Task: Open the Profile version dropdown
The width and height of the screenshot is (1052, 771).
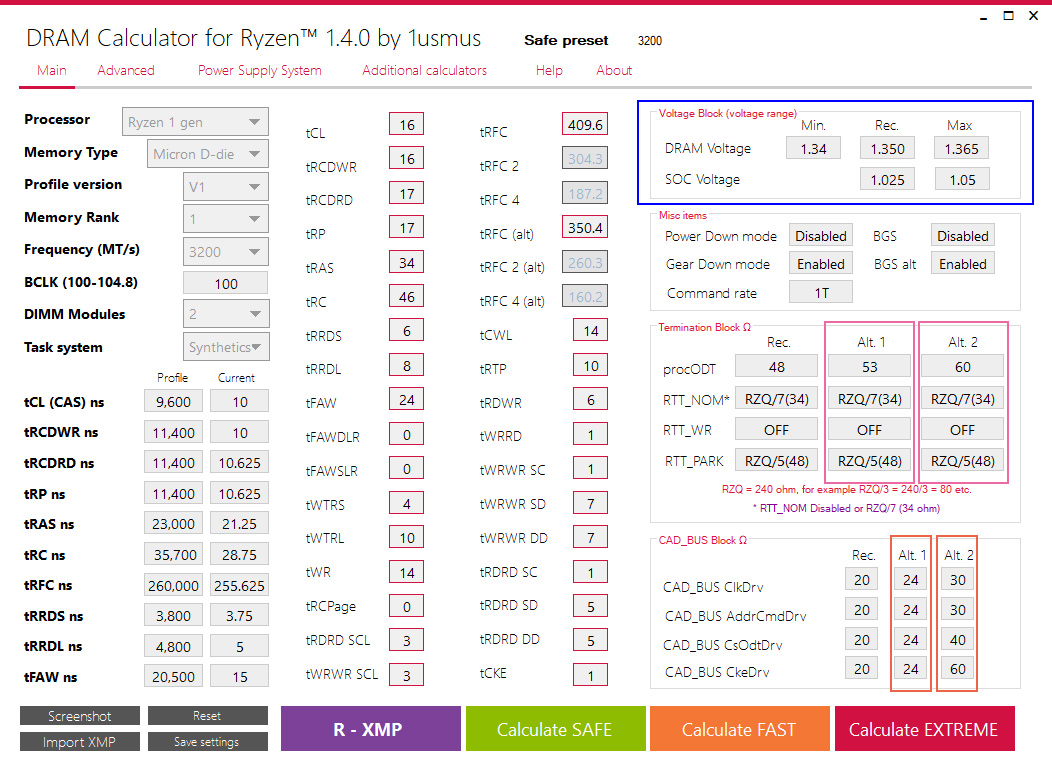Action: 225,187
